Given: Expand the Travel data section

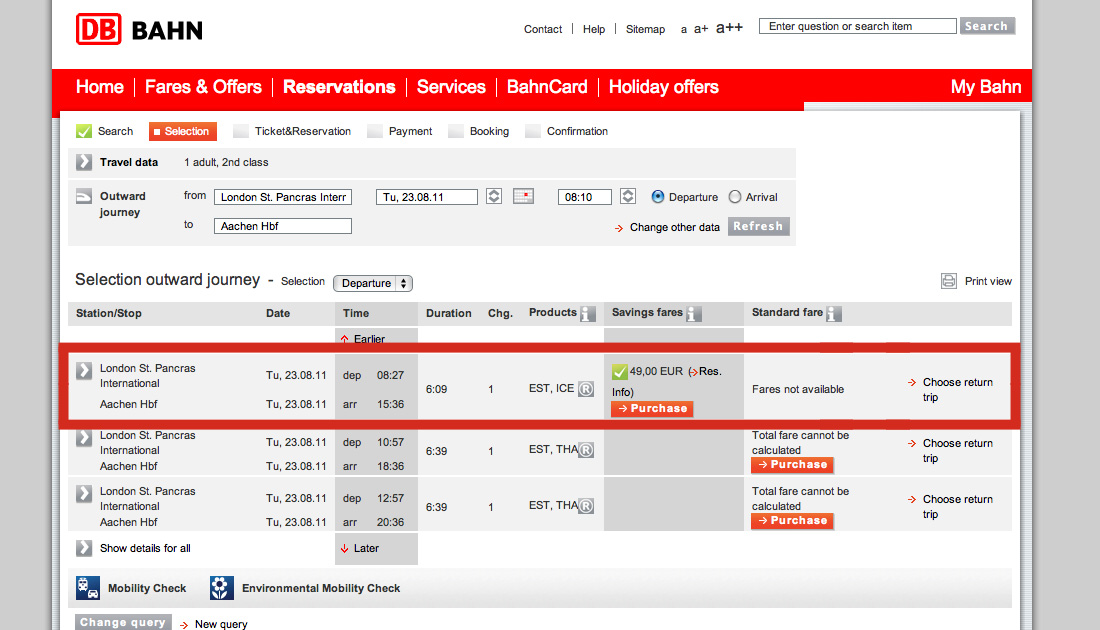Looking at the screenshot, I should click(84, 162).
